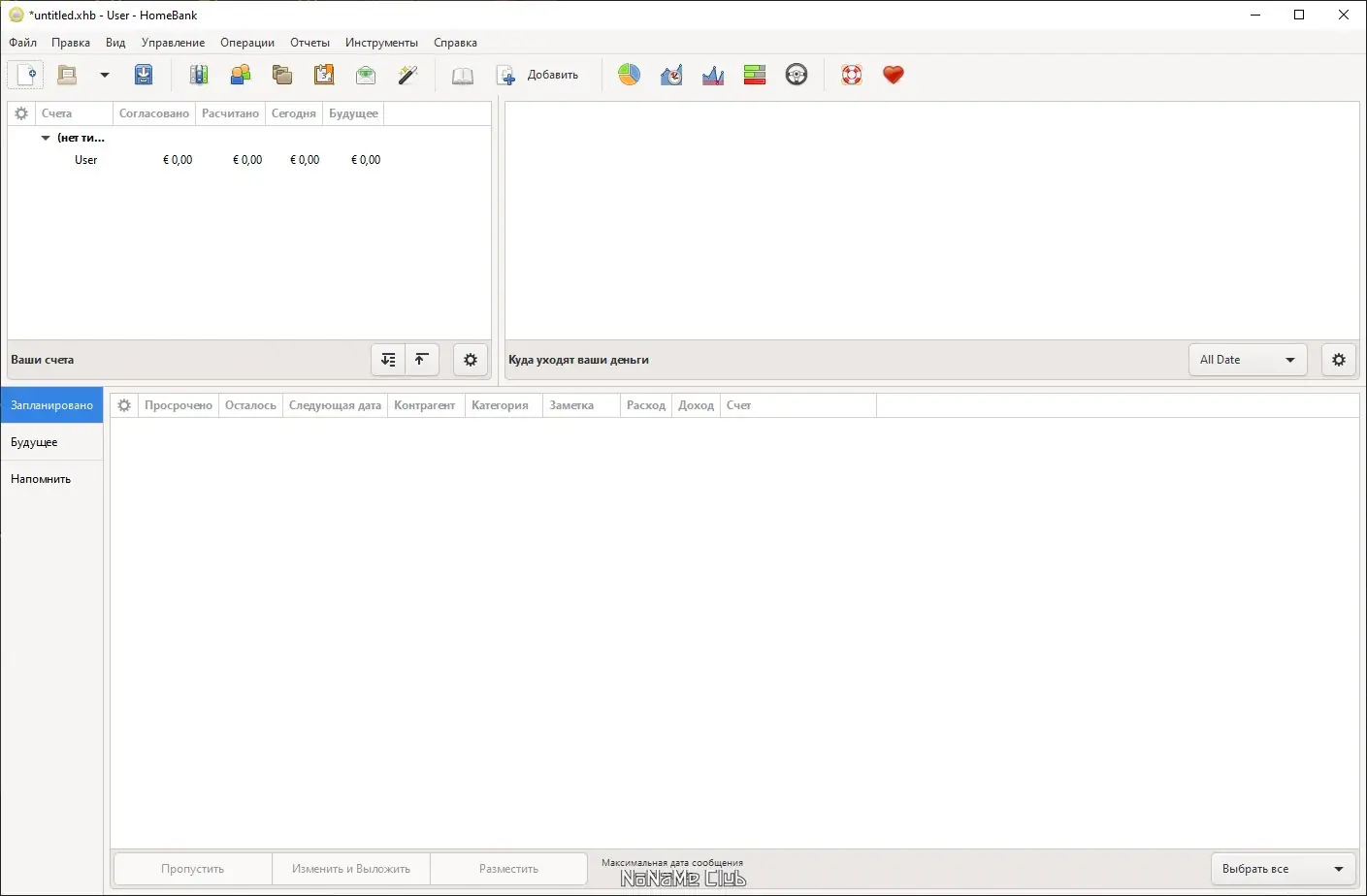Screen dimensions: 1367x896
Task: Open the Куда уходят ваши деньги settings gear
Action: pyautogui.click(x=1339, y=360)
